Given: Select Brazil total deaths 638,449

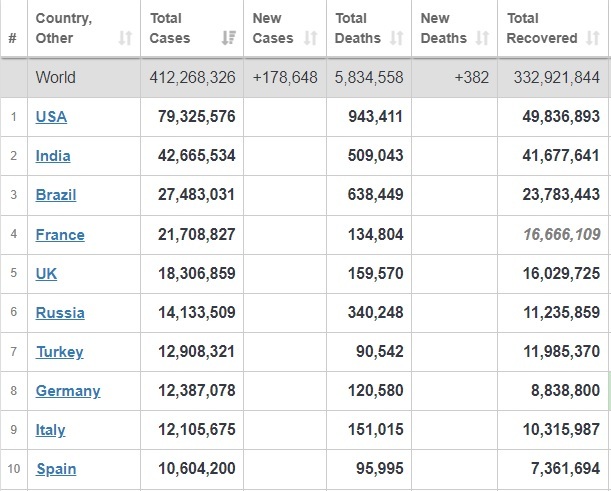Looking at the screenshot, I should [376, 195].
